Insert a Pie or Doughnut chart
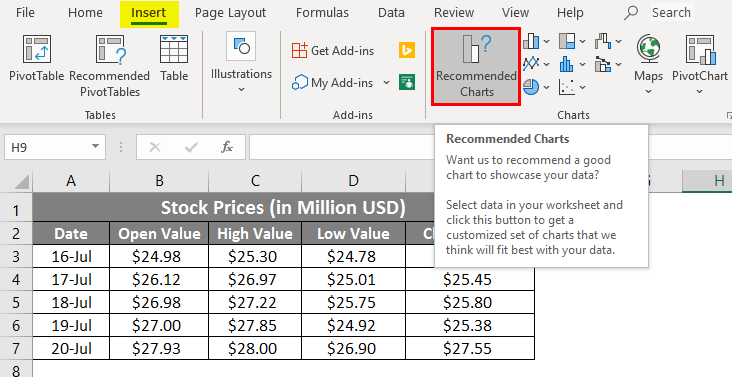This screenshot has width=732, height=377. (531, 87)
